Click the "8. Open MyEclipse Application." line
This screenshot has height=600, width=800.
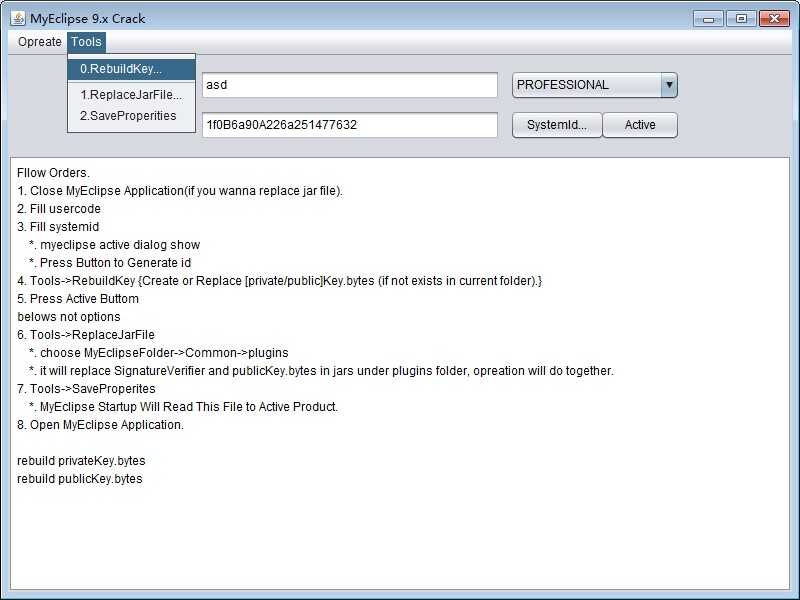tap(100, 424)
